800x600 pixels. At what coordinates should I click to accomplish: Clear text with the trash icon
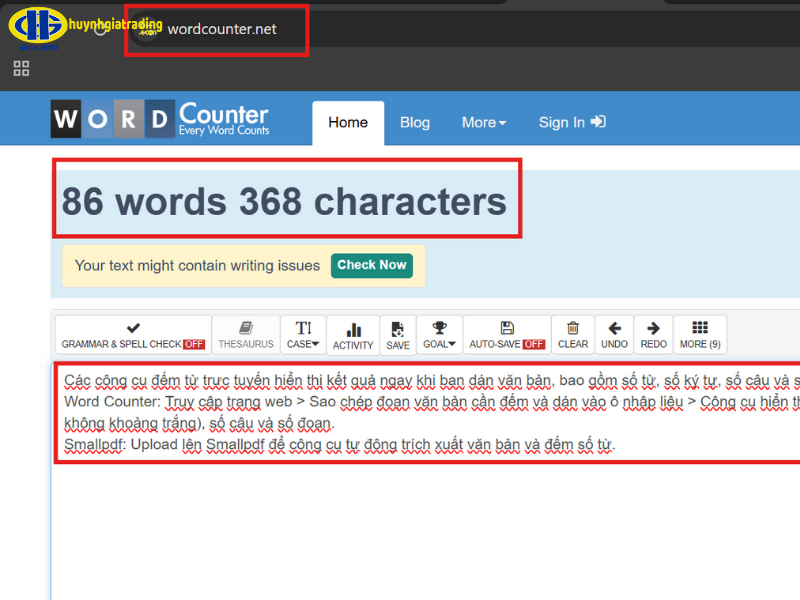pyautogui.click(x=573, y=335)
